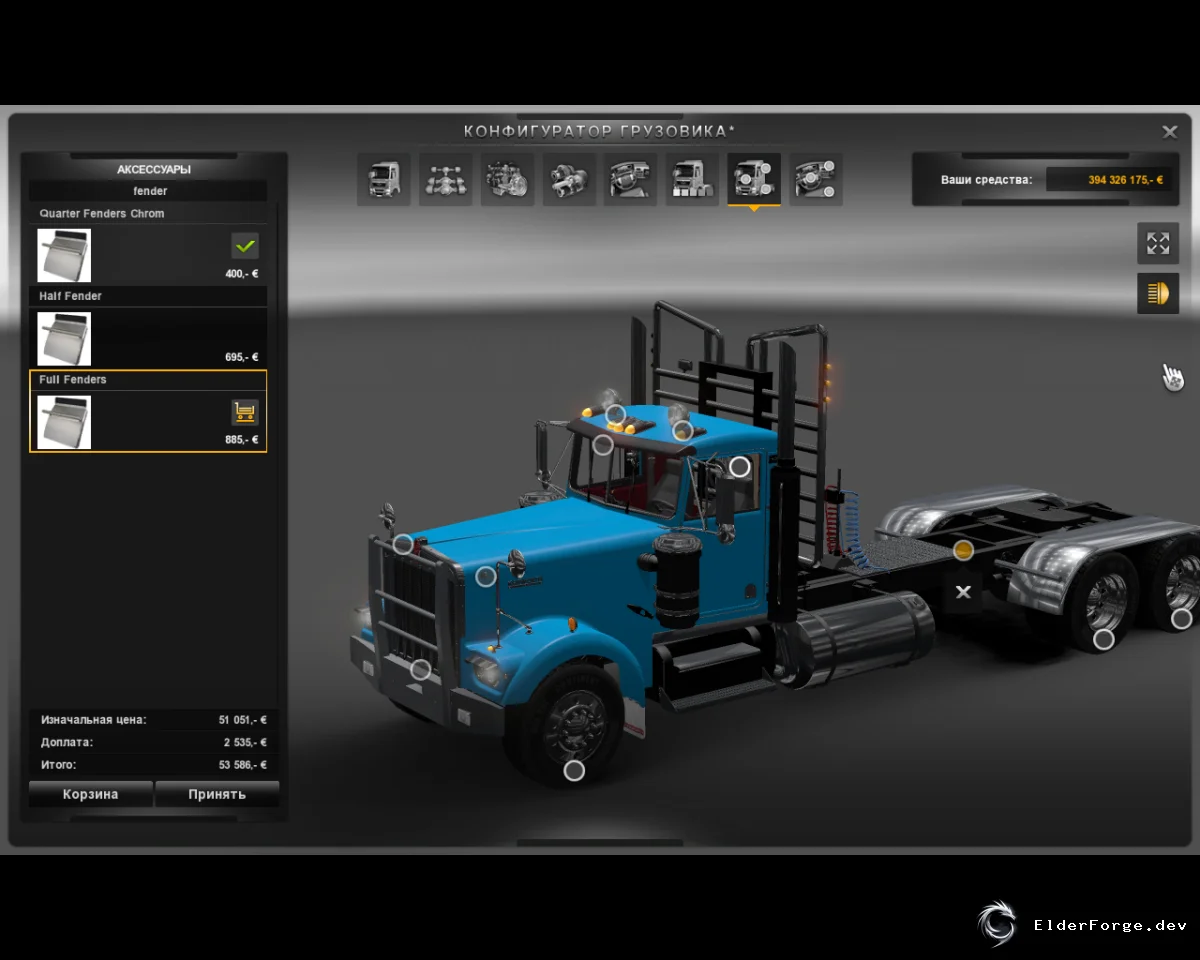Select the bull bar top corner marker

pos(403,544)
